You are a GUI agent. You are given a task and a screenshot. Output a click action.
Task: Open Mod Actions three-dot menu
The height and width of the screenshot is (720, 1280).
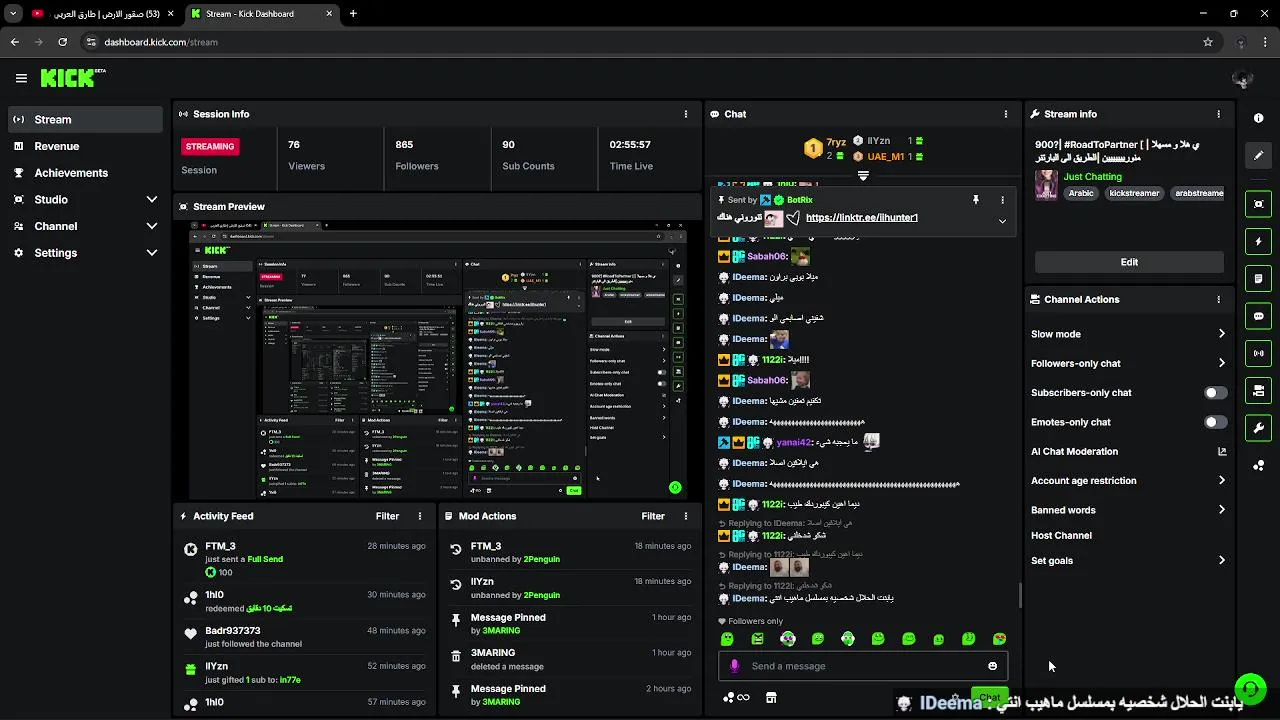[x=686, y=516]
